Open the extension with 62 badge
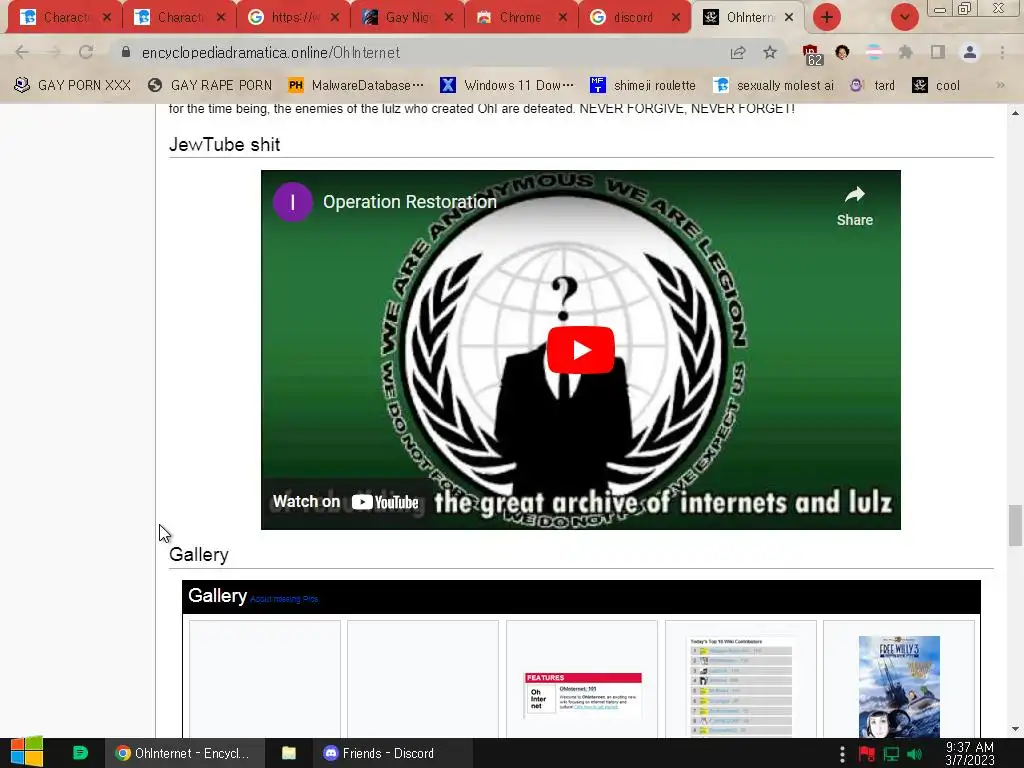This screenshot has height=768, width=1024. pos(812,54)
